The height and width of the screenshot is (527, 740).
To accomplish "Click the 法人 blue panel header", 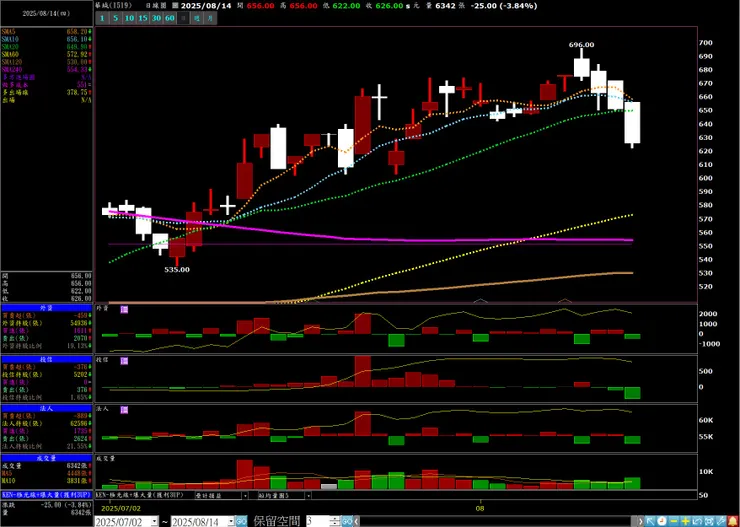I will click(47, 409).
